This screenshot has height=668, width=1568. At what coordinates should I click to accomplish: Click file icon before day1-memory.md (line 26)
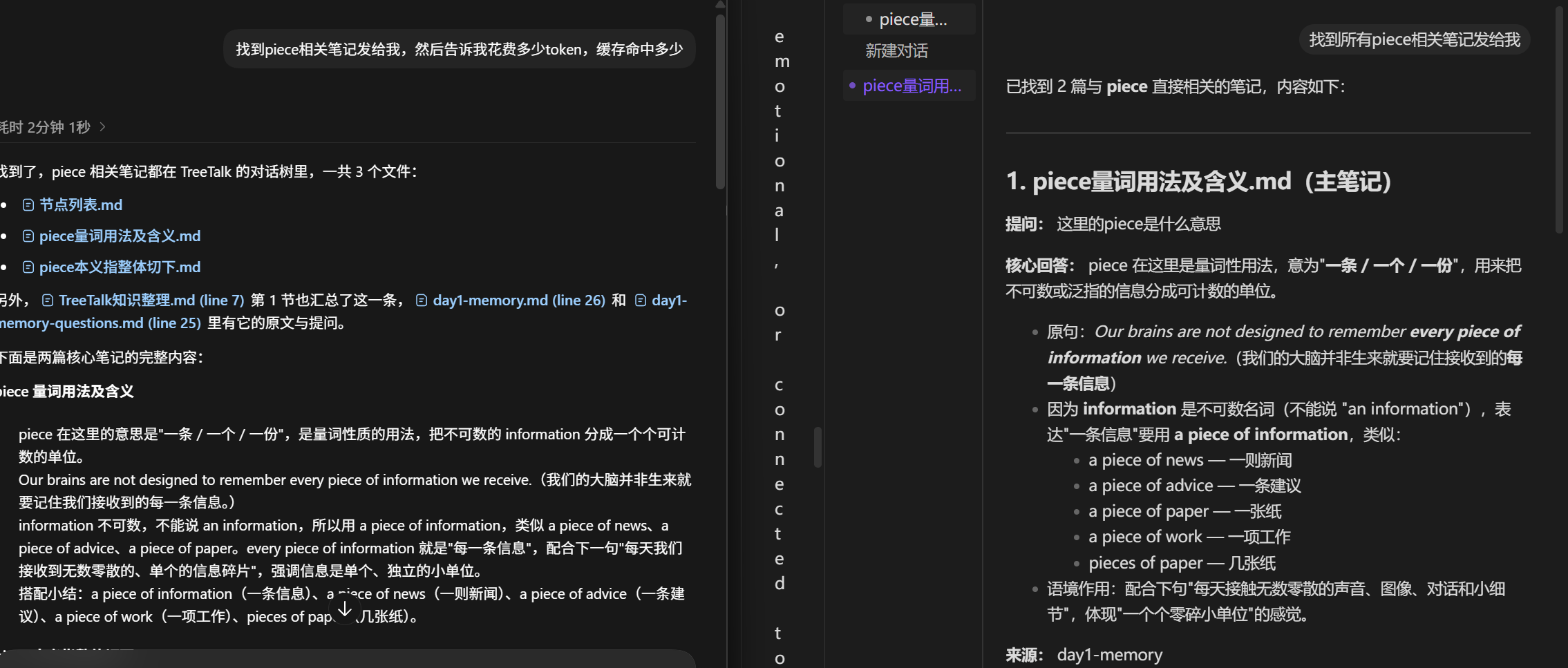pyautogui.click(x=422, y=300)
